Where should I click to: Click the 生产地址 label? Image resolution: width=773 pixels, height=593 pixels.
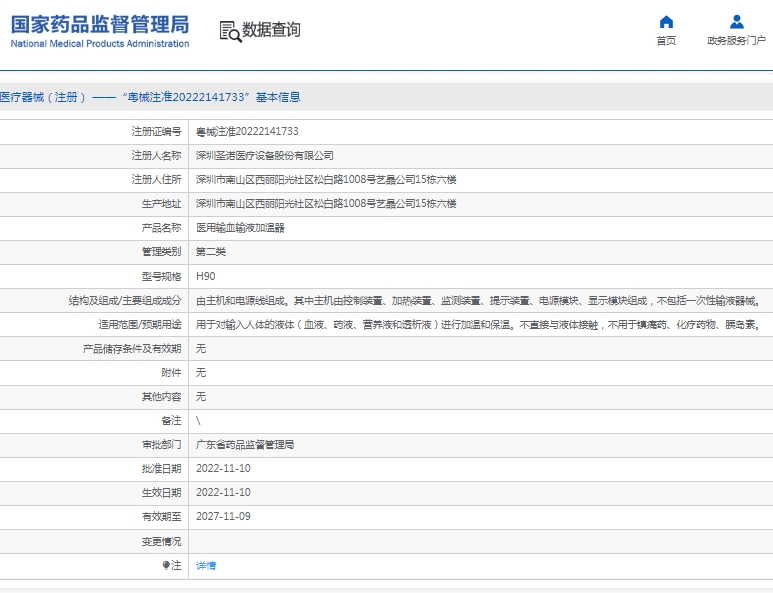click(x=161, y=204)
